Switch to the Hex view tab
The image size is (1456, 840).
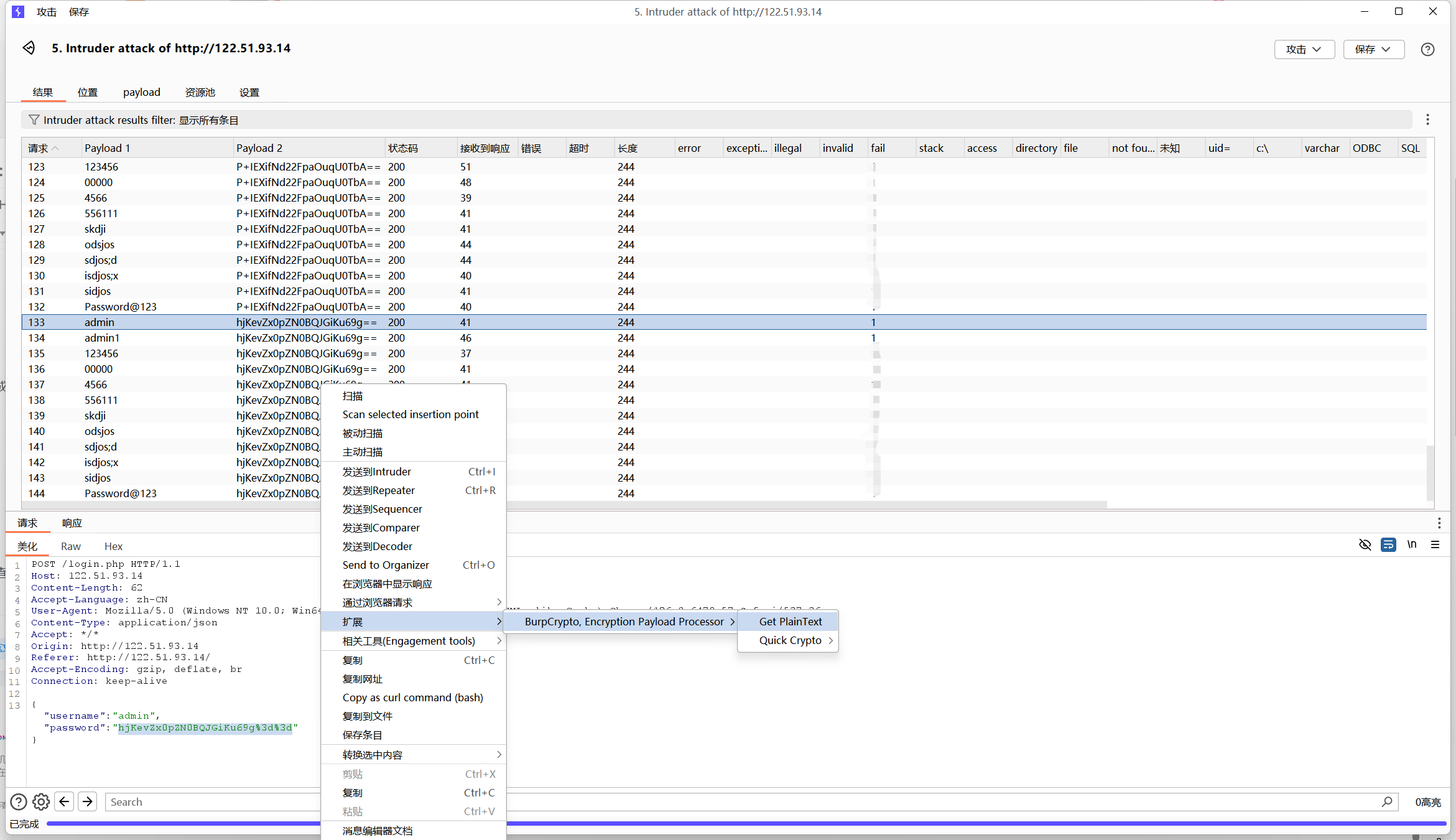pos(113,546)
